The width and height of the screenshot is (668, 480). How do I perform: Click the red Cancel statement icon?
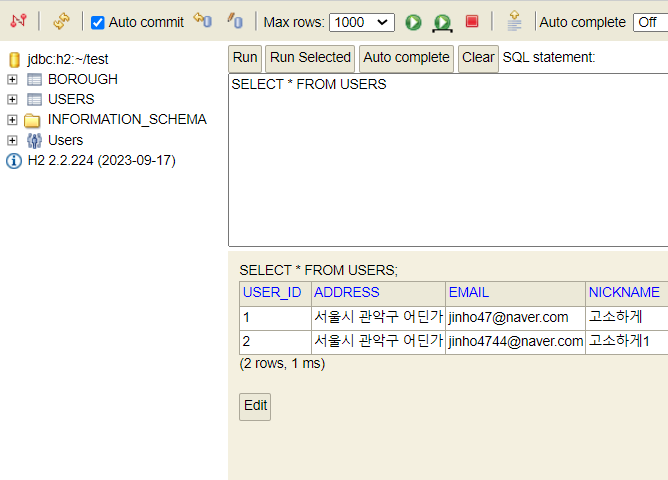[x=472, y=21]
